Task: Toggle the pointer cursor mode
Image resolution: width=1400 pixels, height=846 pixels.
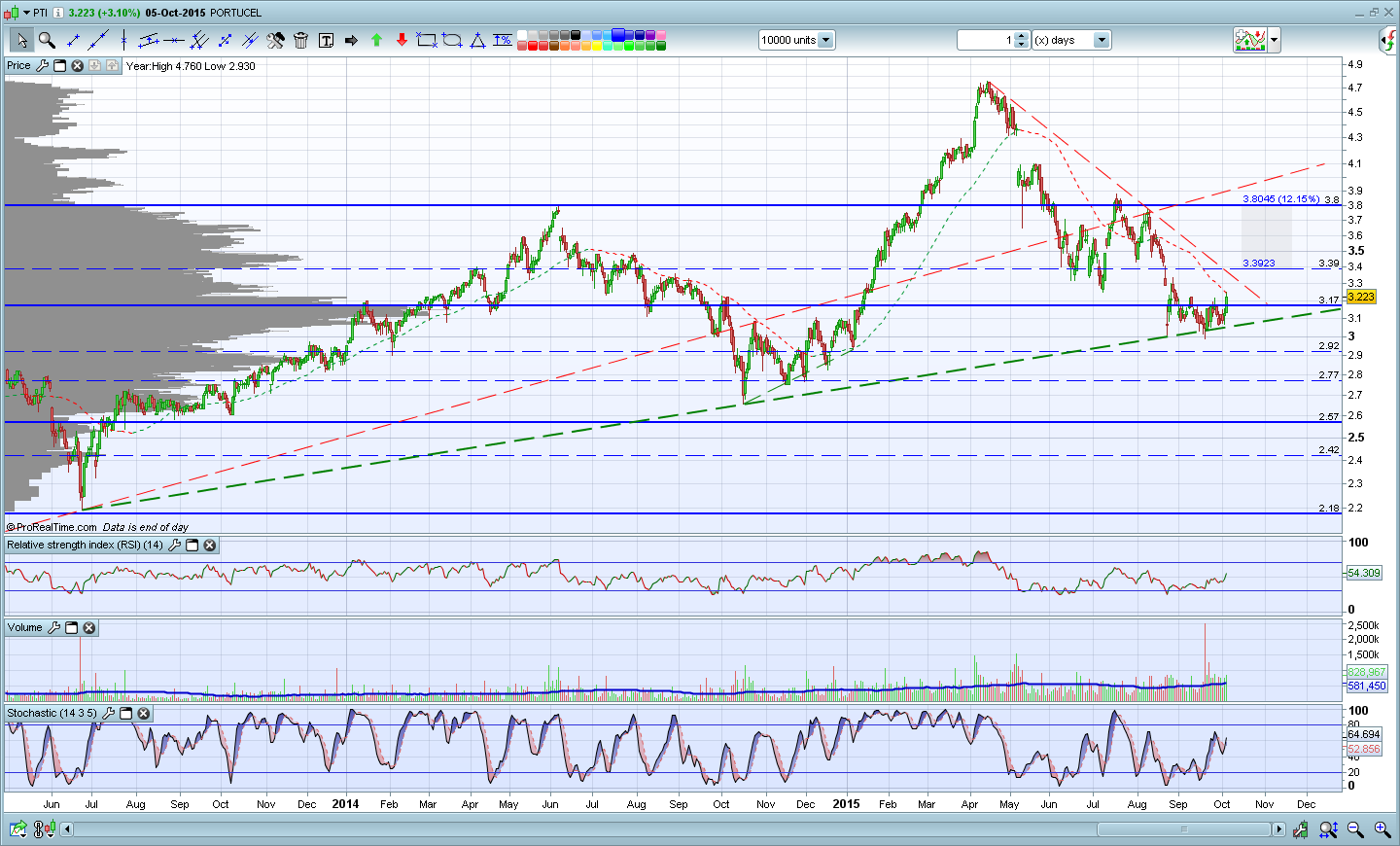Action: coord(21,40)
